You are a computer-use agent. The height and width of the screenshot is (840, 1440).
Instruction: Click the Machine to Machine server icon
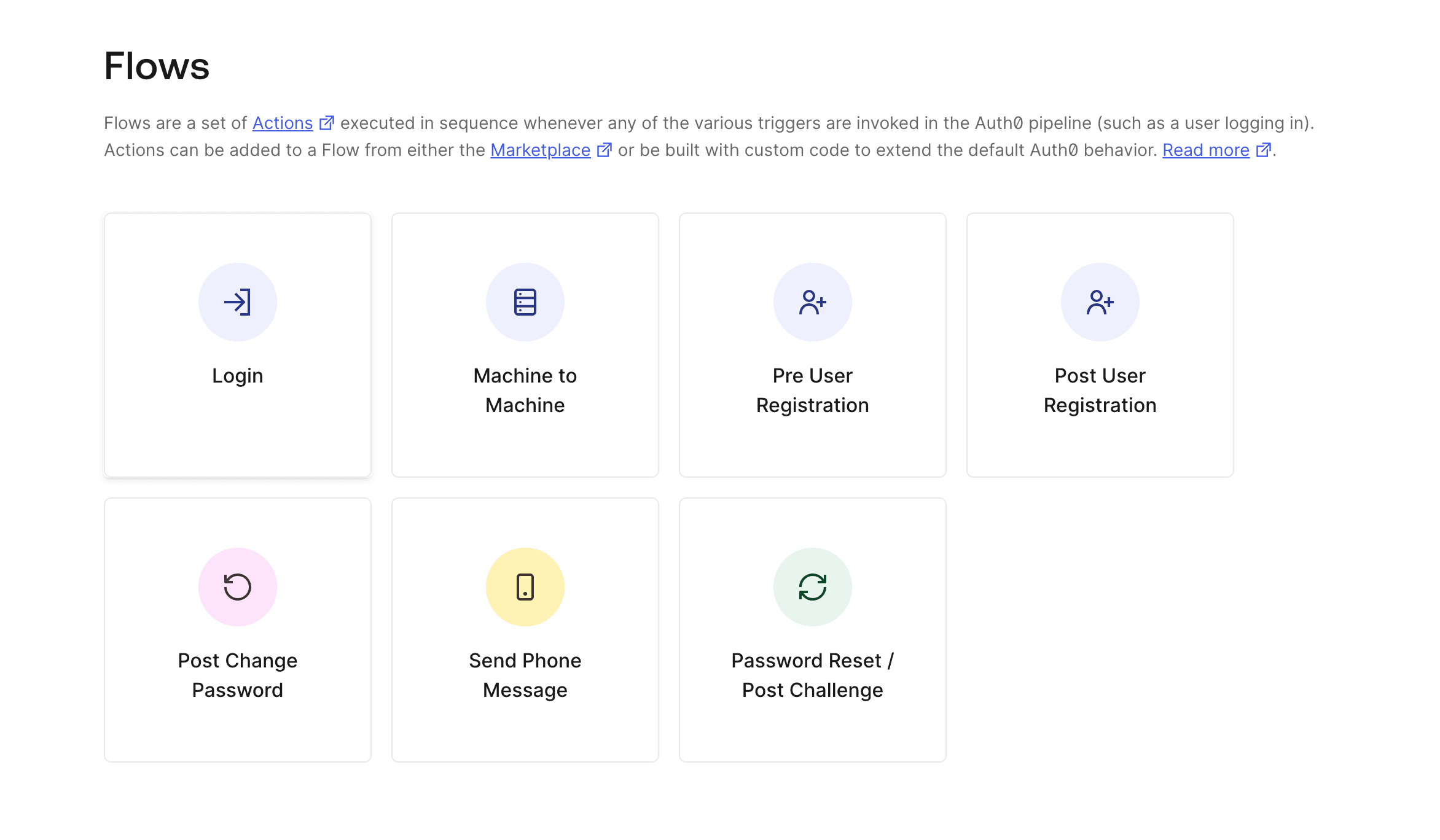point(525,301)
